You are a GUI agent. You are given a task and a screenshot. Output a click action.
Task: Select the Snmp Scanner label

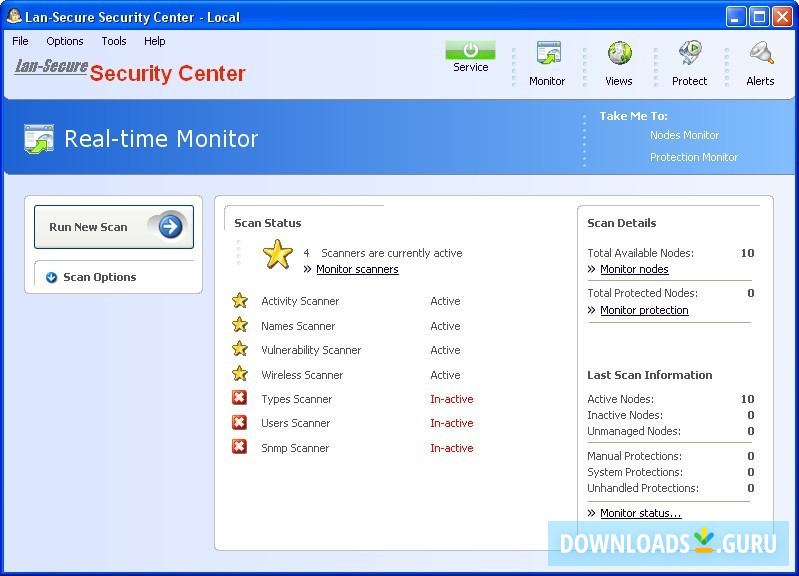(295, 448)
